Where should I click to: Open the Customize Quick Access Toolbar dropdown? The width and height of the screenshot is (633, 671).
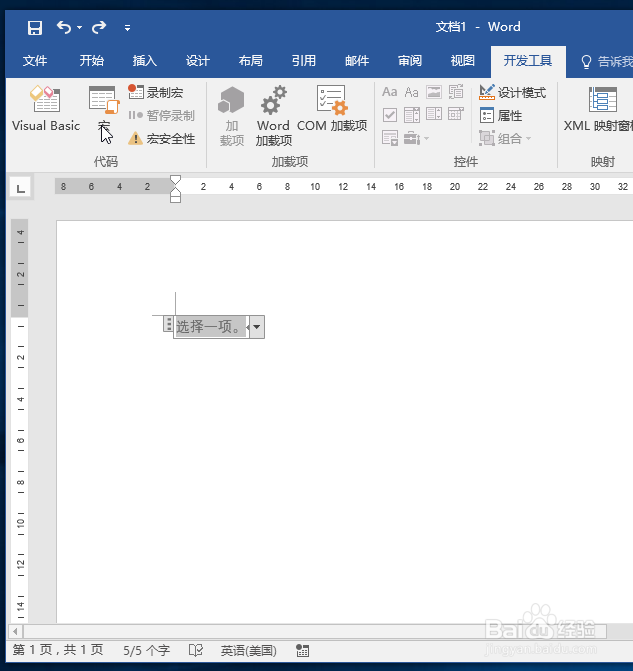pos(127,28)
